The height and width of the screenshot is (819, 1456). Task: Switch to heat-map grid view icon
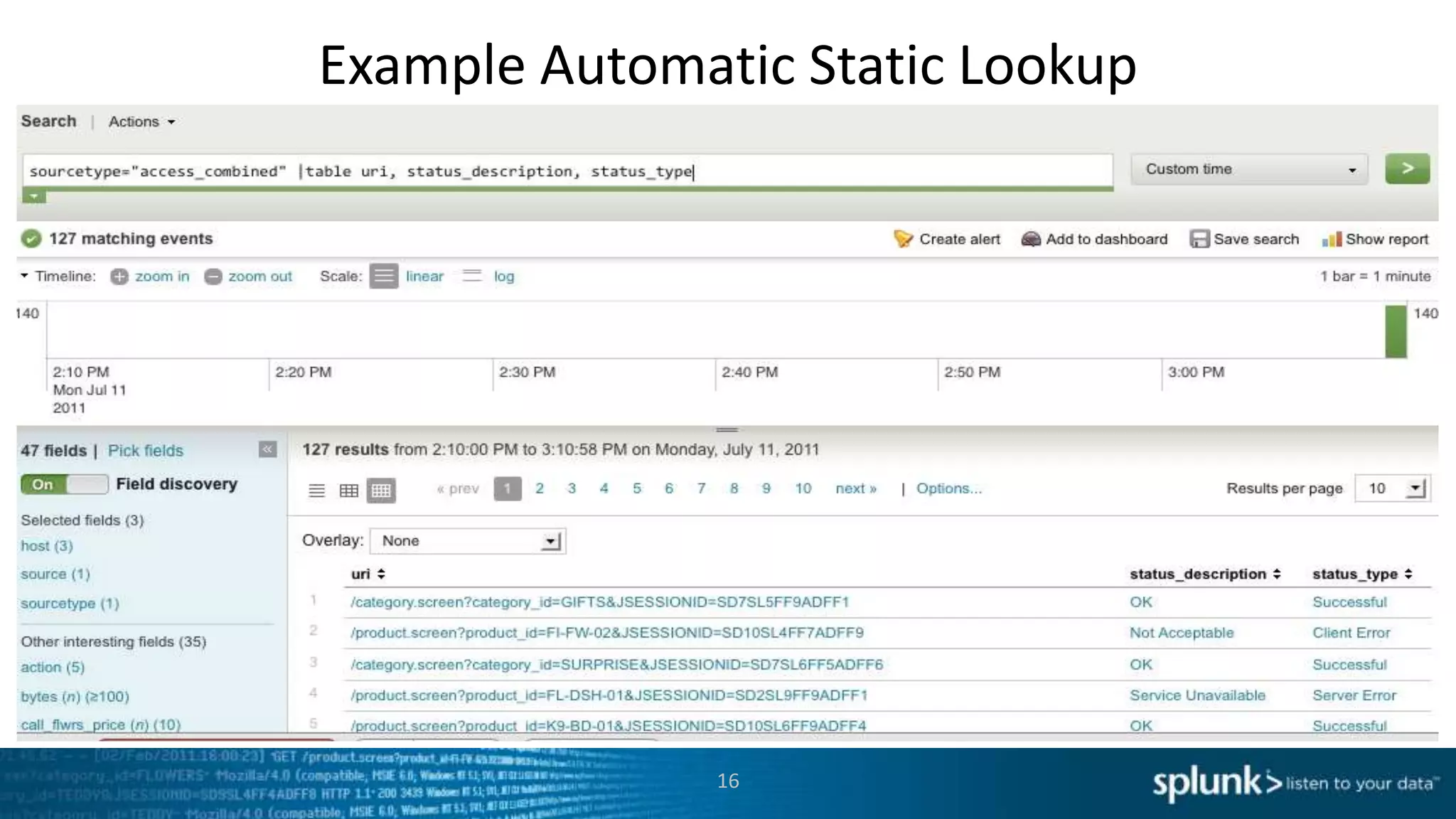(381, 491)
